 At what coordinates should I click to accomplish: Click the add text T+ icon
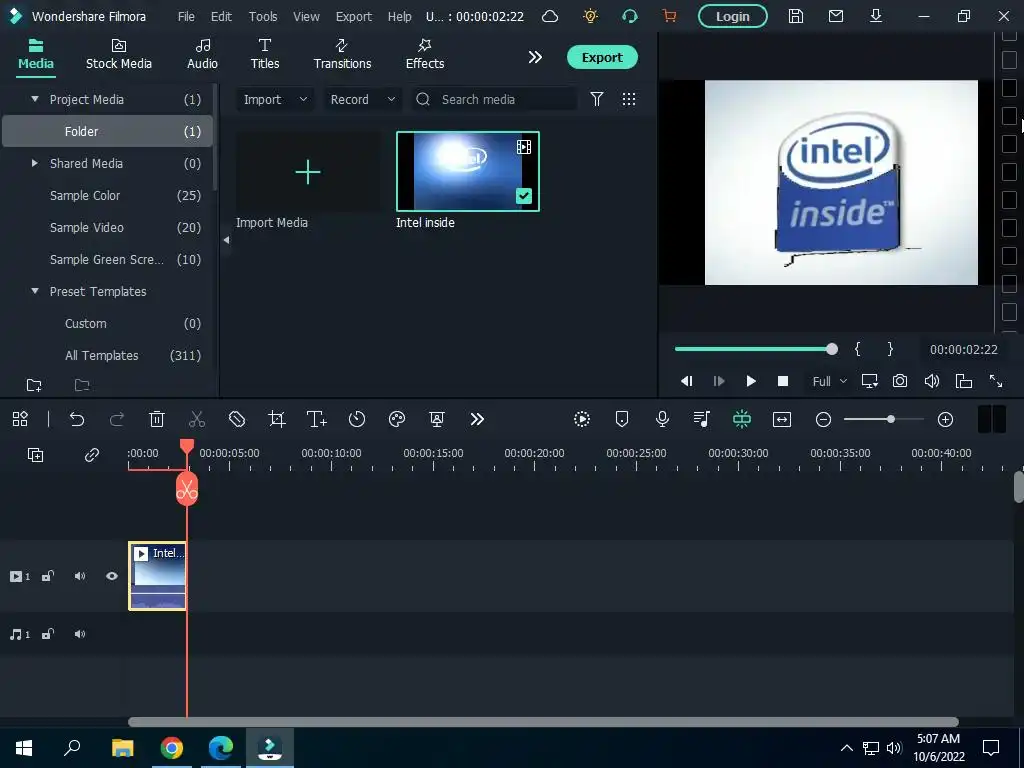pos(317,419)
